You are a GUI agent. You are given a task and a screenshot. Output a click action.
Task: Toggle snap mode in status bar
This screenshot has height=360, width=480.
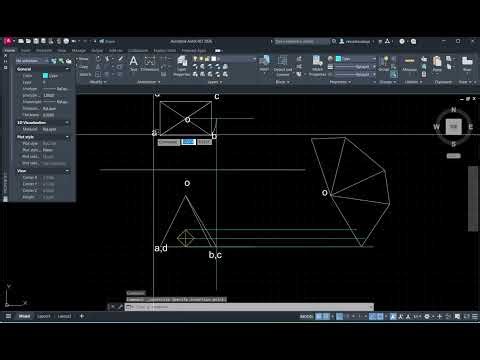(326, 316)
